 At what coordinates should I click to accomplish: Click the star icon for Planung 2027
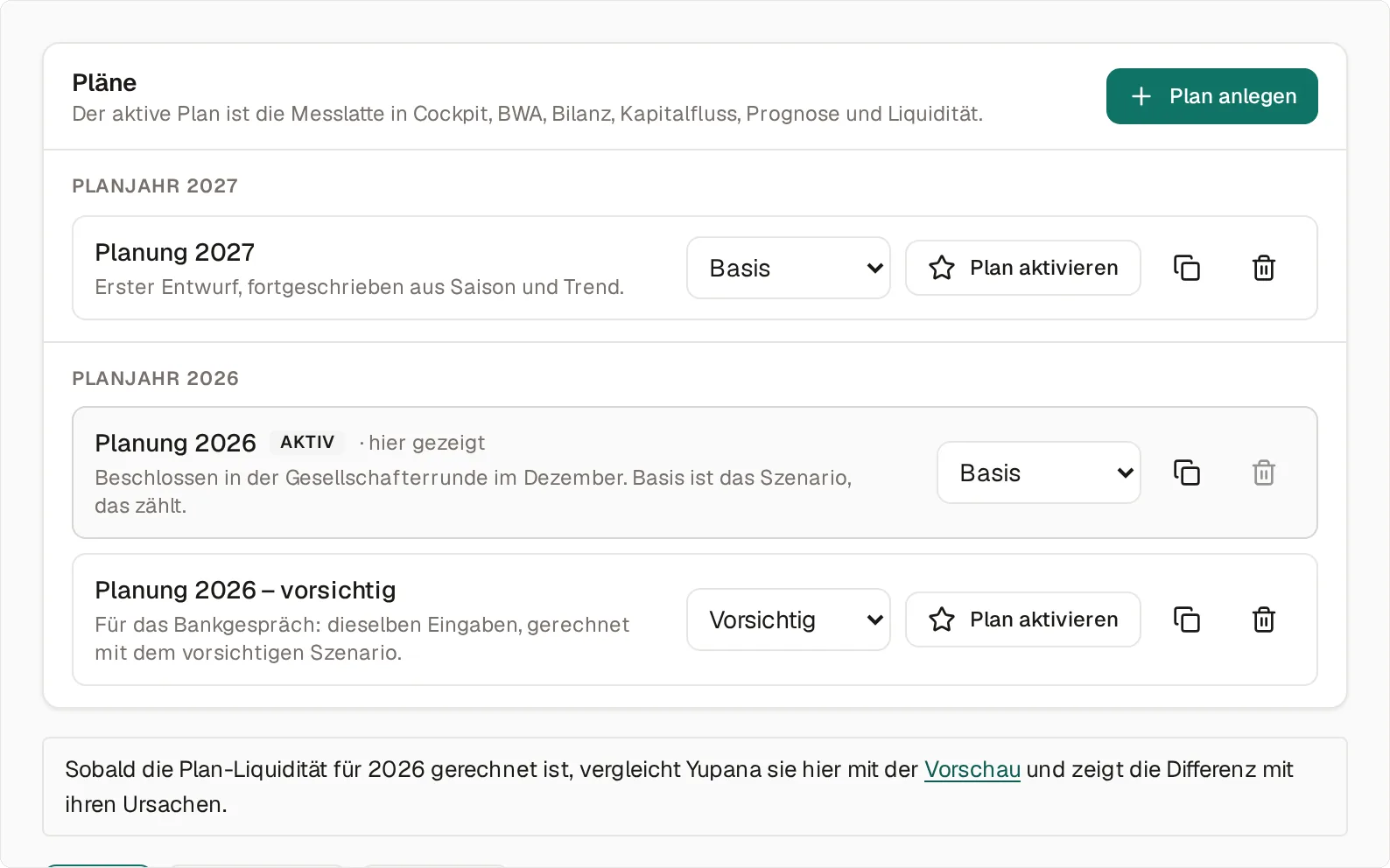pyautogui.click(x=942, y=268)
